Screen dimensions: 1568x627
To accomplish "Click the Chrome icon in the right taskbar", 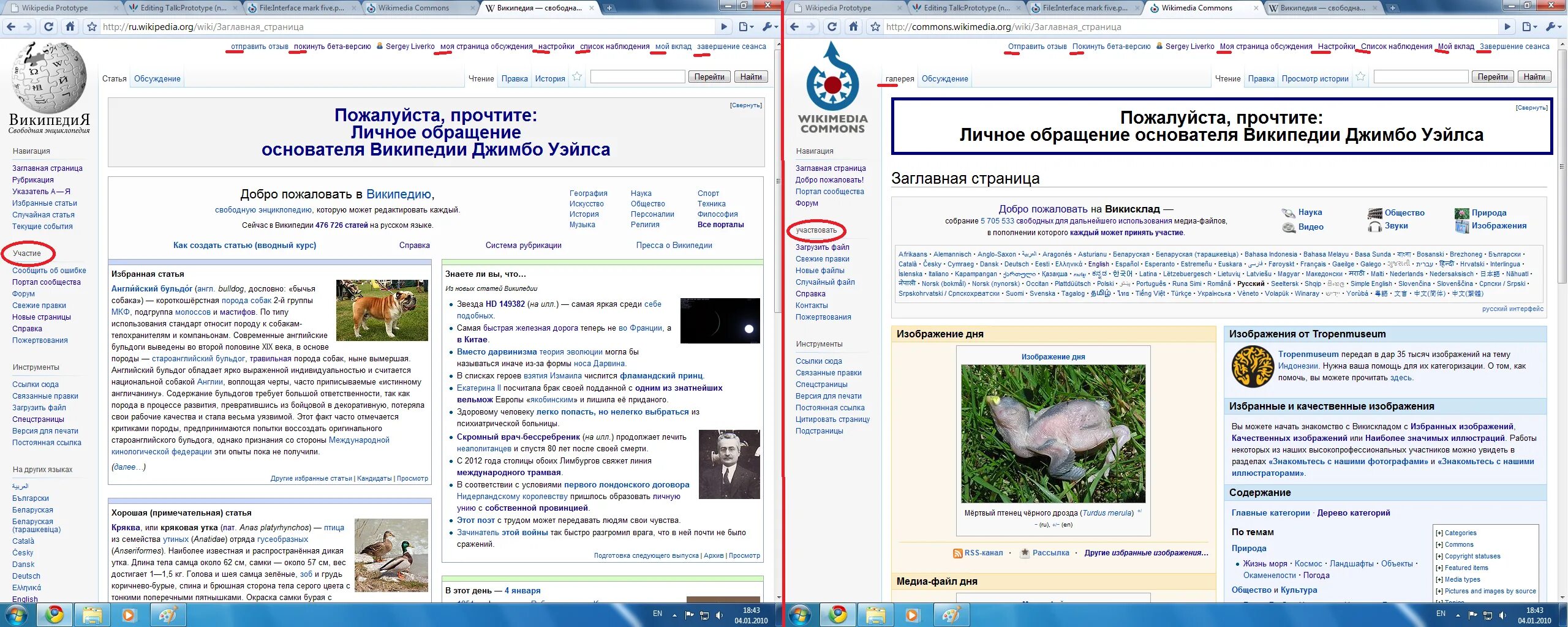I will [839, 614].
